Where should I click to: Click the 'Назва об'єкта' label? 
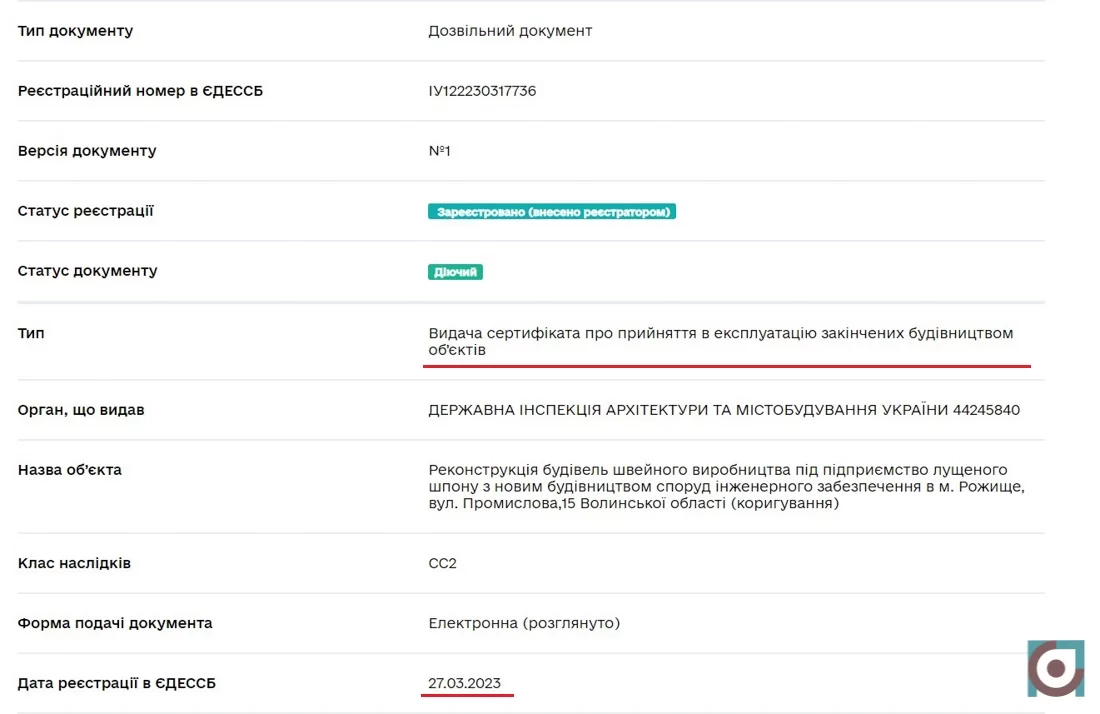[x=70, y=470]
